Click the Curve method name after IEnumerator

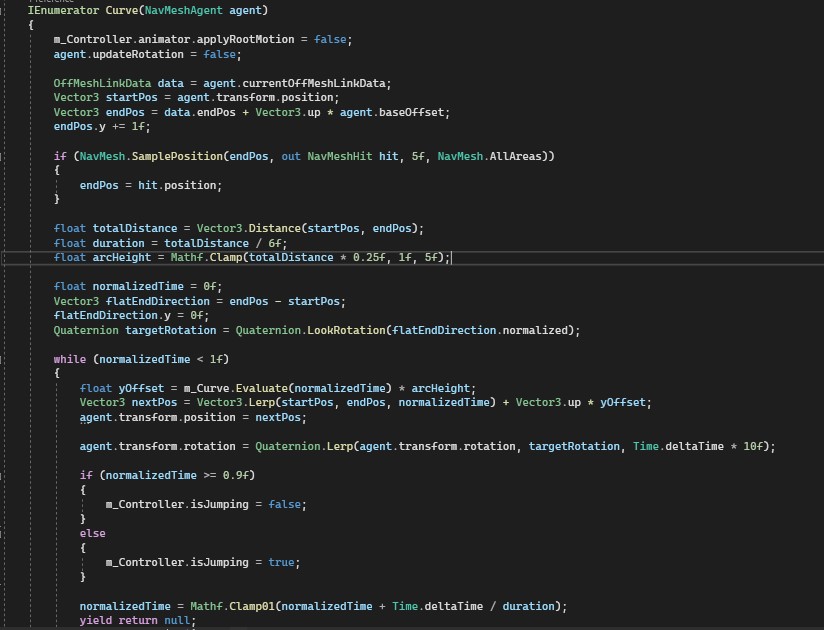coord(122,10)
